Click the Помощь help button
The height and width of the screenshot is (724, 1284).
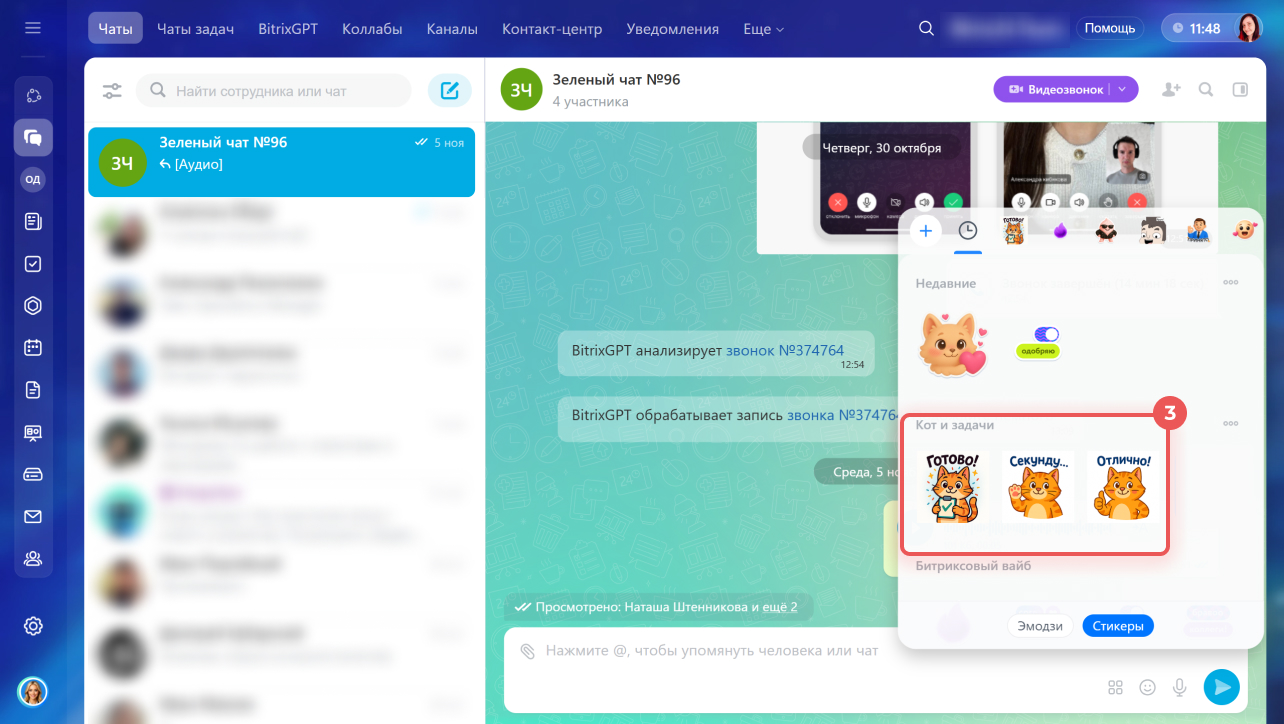tap(1110, 28)
